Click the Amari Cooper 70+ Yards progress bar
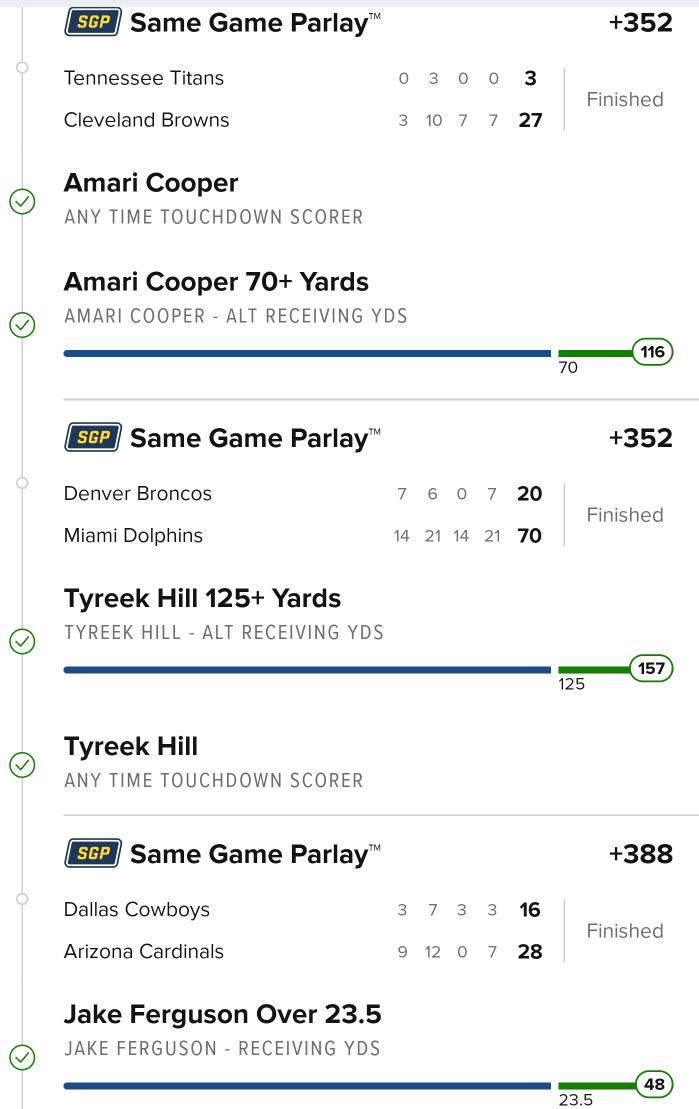This screenshot has width=699, height=1109. coord(307,353)
